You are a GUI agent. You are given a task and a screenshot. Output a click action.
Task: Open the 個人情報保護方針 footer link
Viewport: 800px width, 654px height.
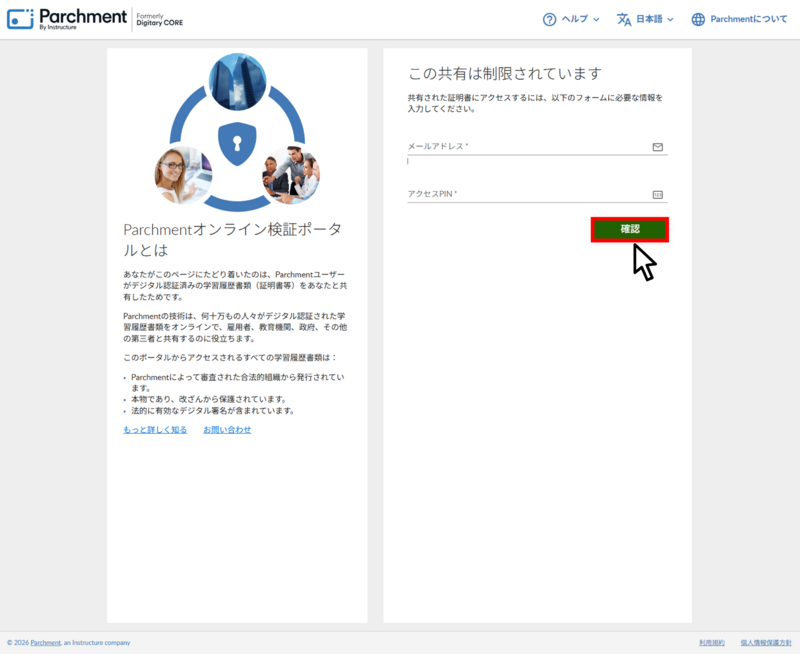766,642
